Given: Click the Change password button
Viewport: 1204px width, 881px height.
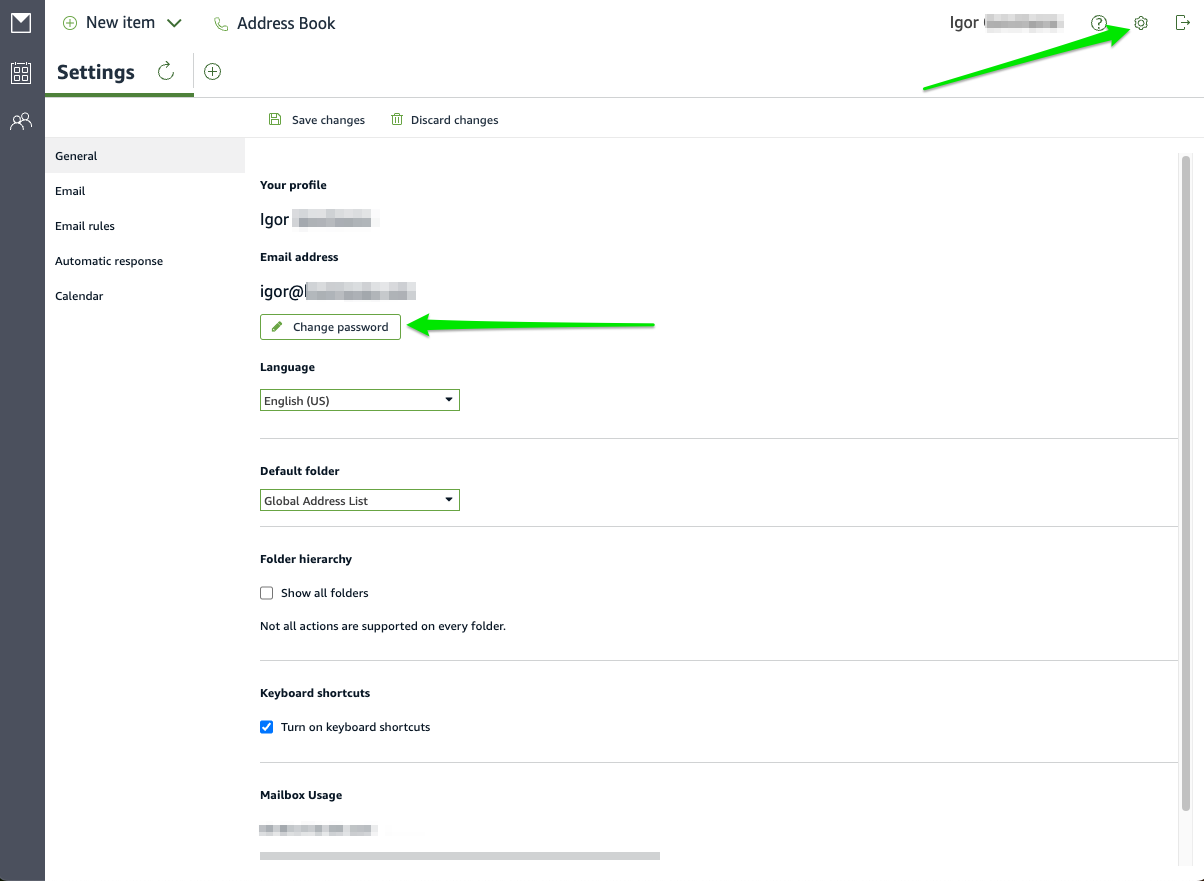Looking at the screenshot, I should pyautogui.click(x=330, y=327).
